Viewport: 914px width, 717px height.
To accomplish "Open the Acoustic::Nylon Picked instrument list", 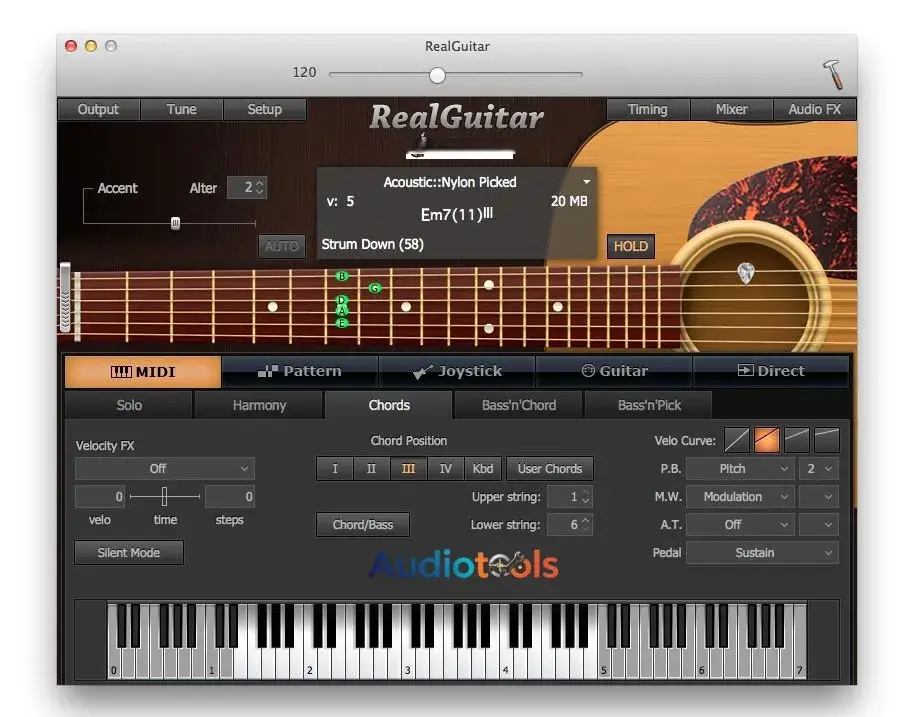I will pyautogui.click(x=452, y=182).
